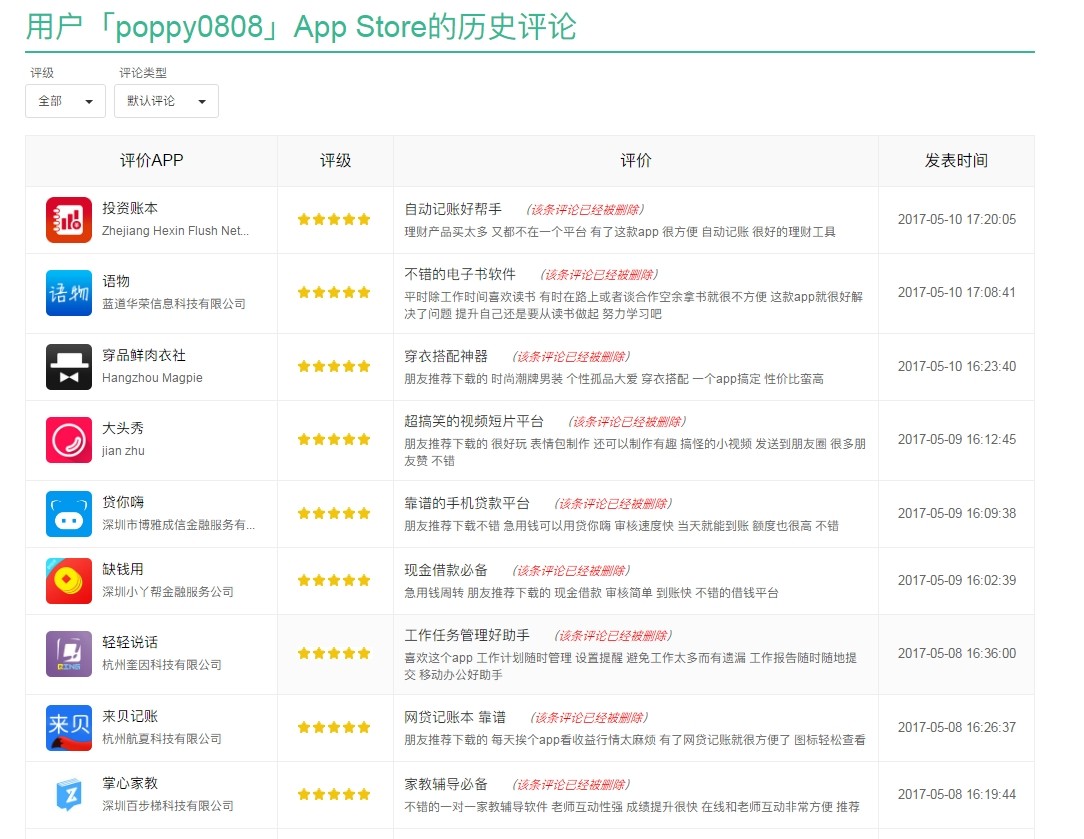Expand the 评级 rating dropdown
Image resolution: width=1084 pixels, height=839 pixels.
[x=65, y=101]
